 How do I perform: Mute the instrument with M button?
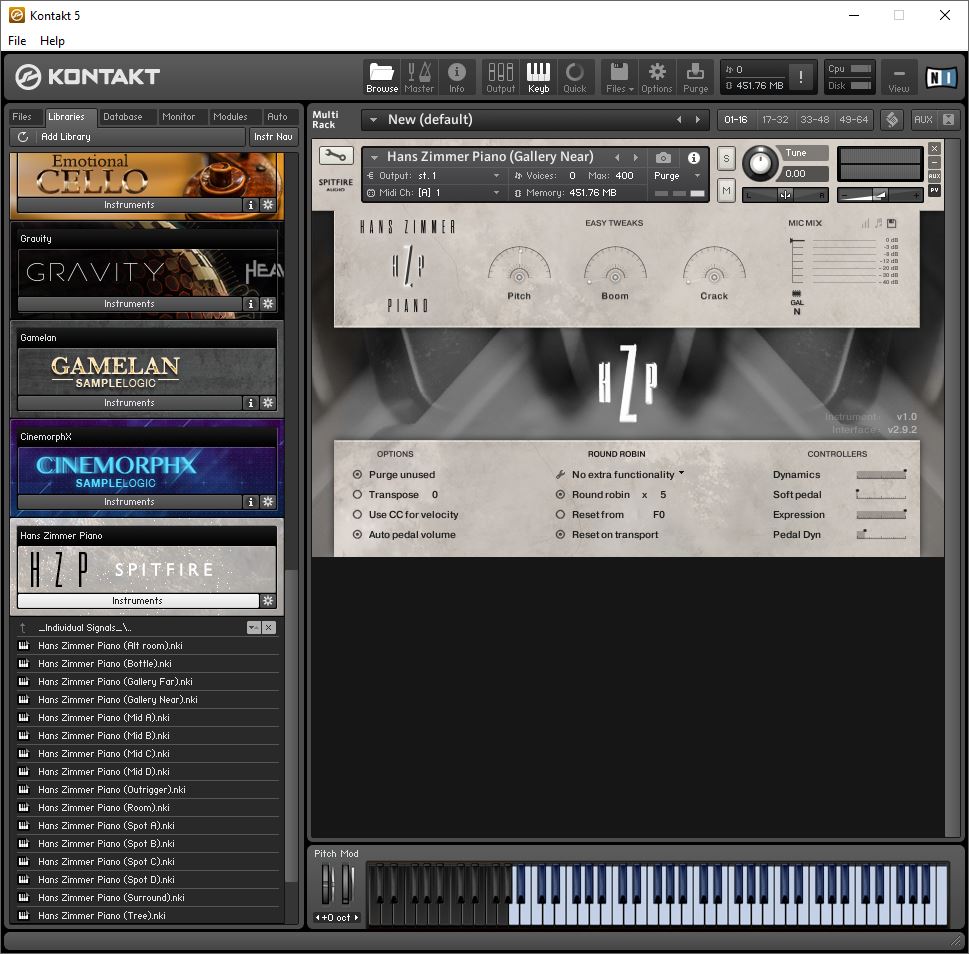pos(726,191)
